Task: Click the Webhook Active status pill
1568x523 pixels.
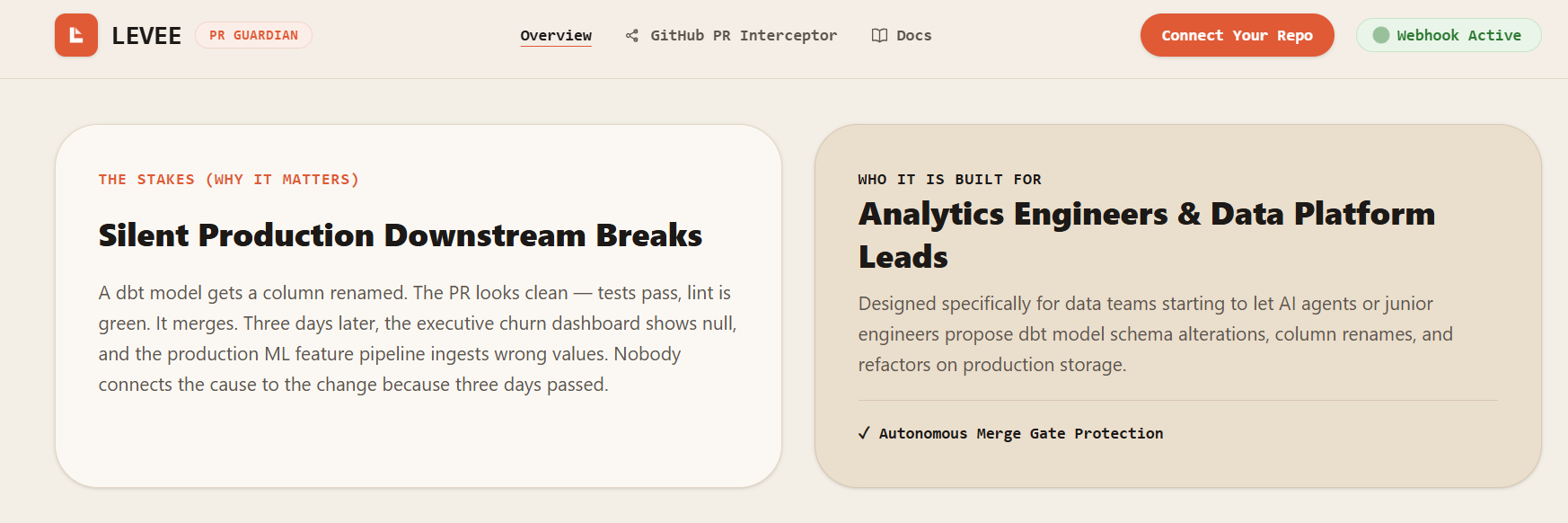Action: [1449, 35]
